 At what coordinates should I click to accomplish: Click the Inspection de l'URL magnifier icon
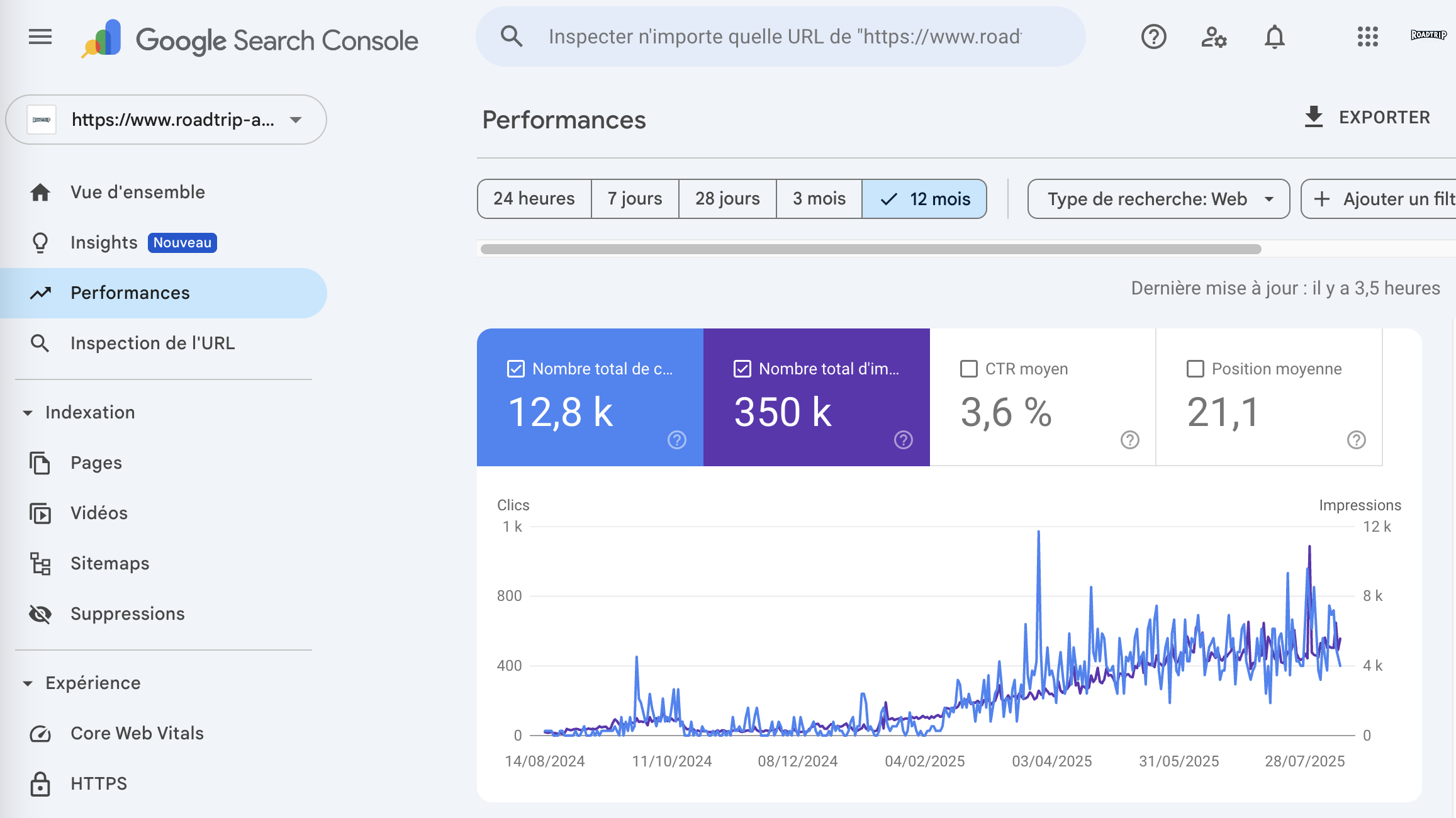[40, 344]
